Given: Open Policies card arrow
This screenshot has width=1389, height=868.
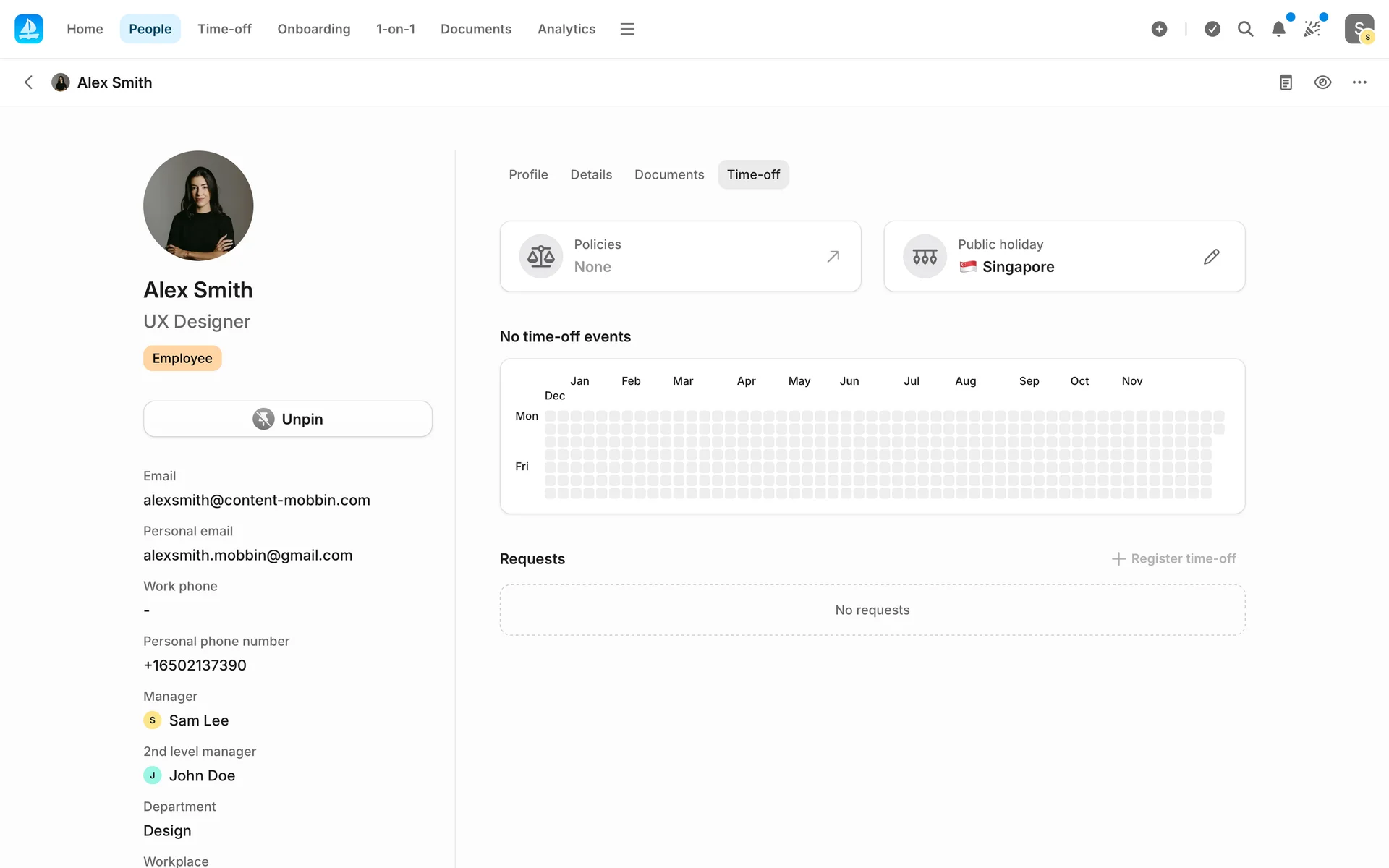Looking at the screenshot, I should pos(833,257).
